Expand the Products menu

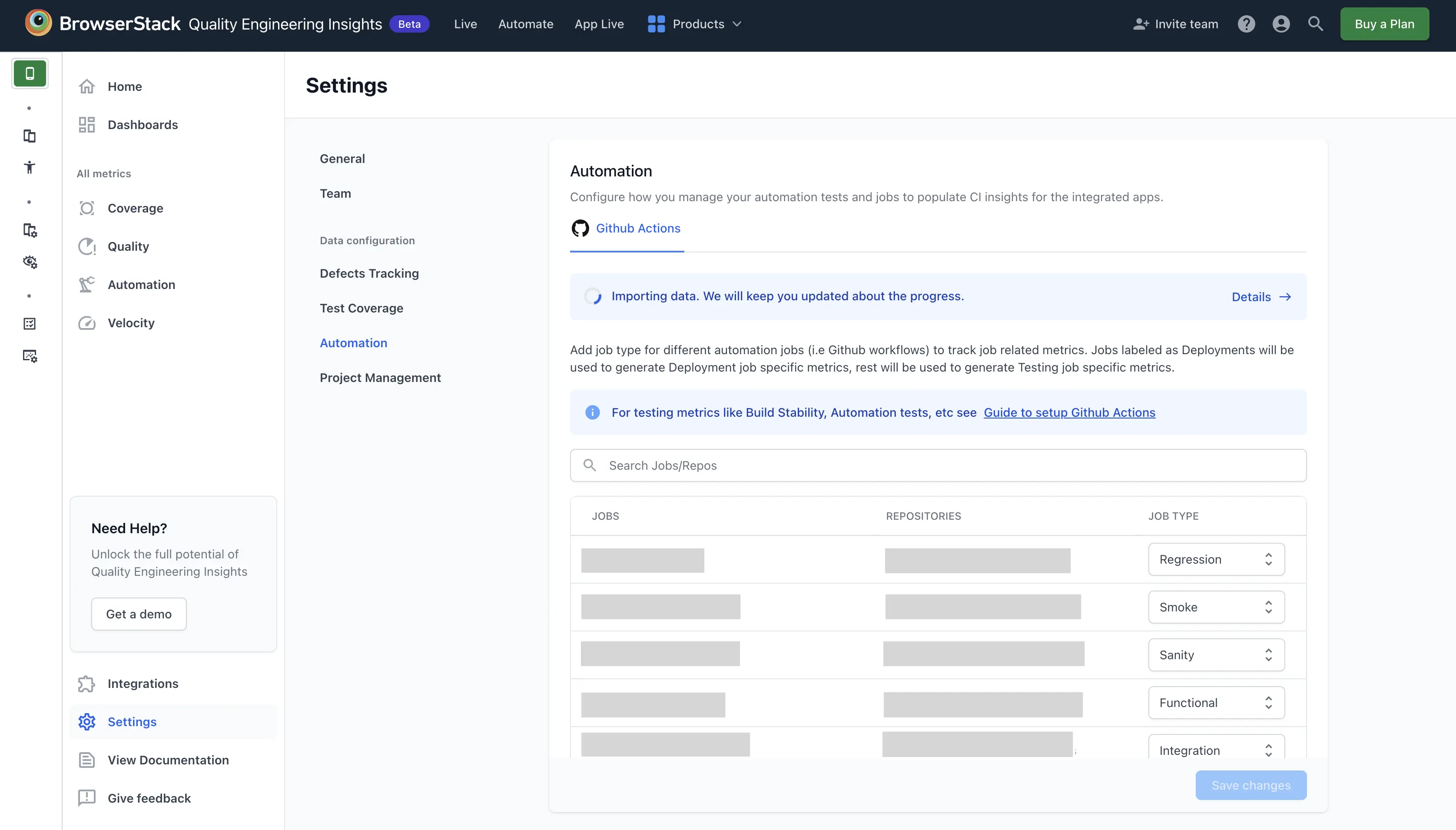(x=695, y=24)
